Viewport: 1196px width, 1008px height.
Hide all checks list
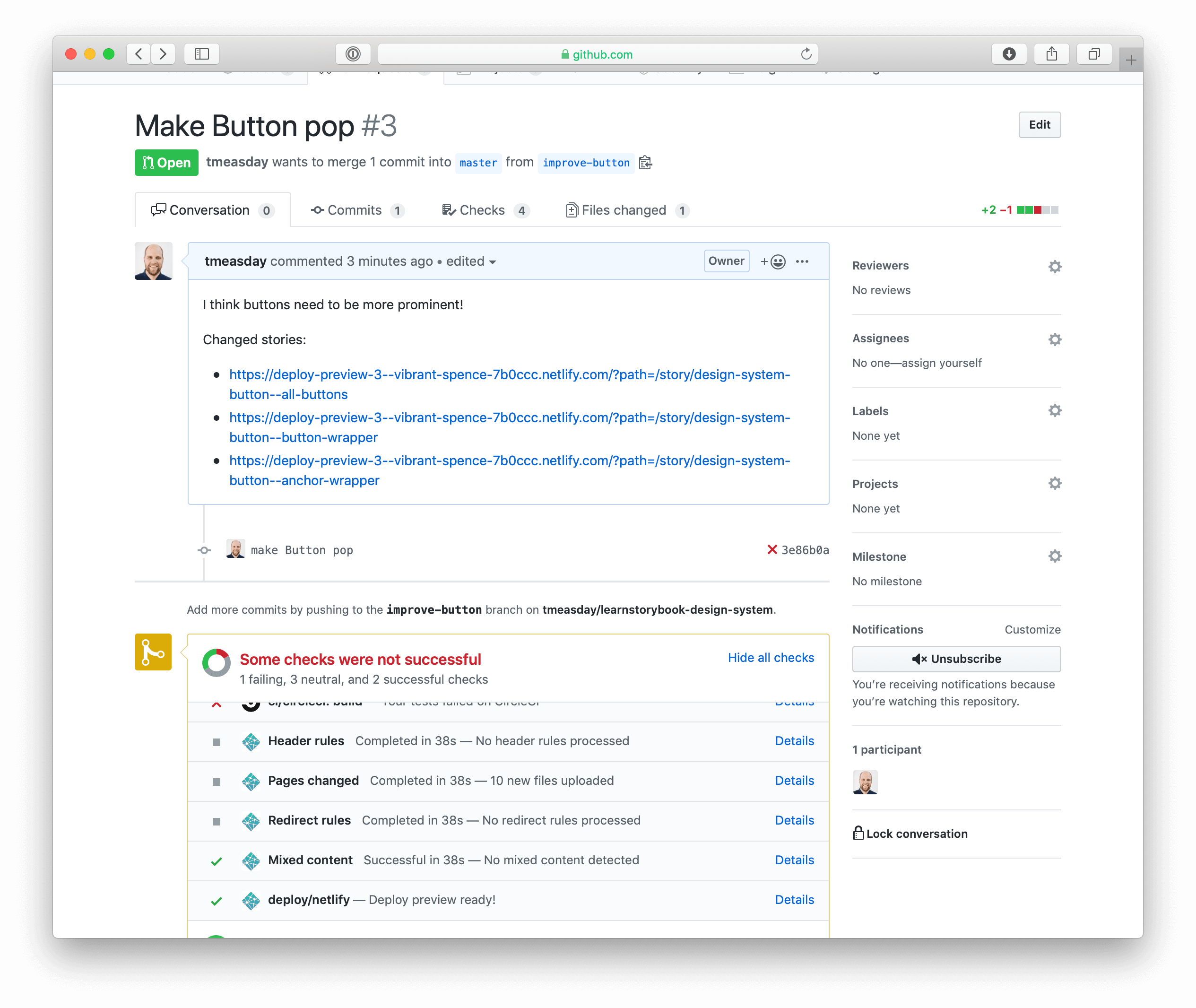[771, 658]
